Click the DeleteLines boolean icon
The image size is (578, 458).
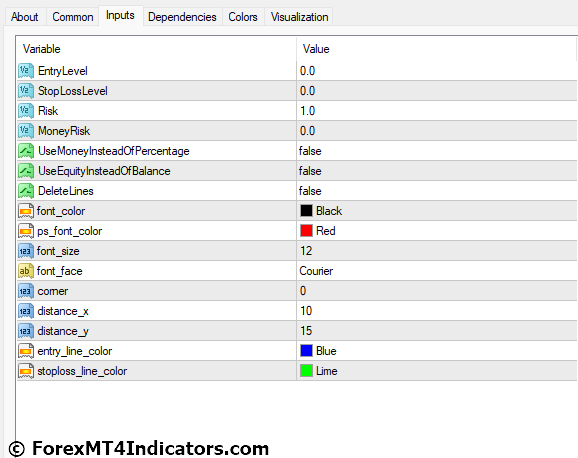pyautogui.click(x=26, y=191)
